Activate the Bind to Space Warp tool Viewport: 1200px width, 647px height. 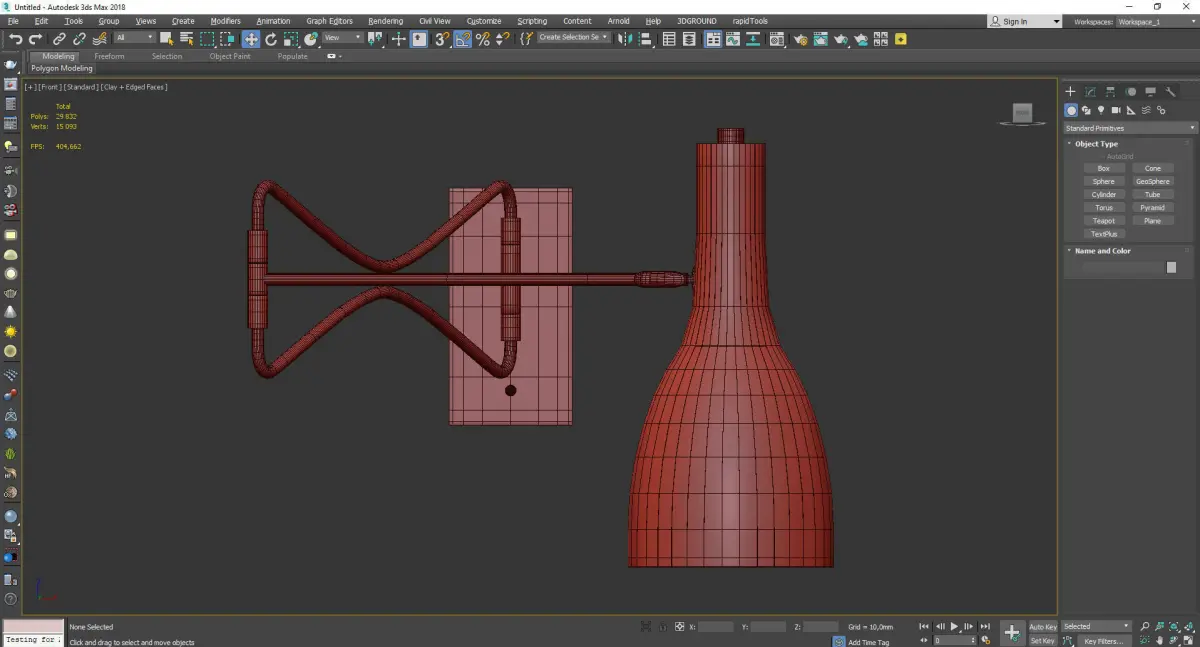click(x=100, y=39)
